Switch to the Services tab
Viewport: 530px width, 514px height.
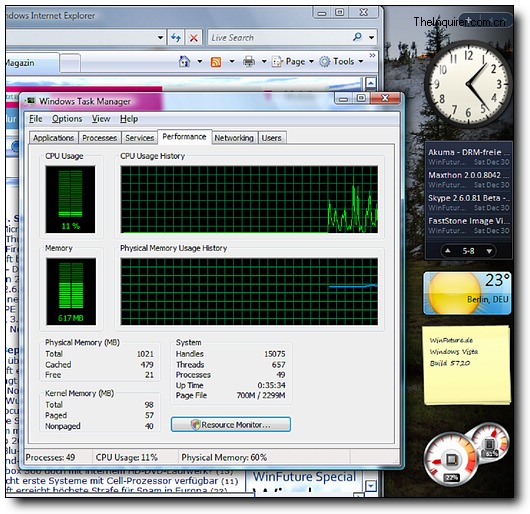pos(139,138)
